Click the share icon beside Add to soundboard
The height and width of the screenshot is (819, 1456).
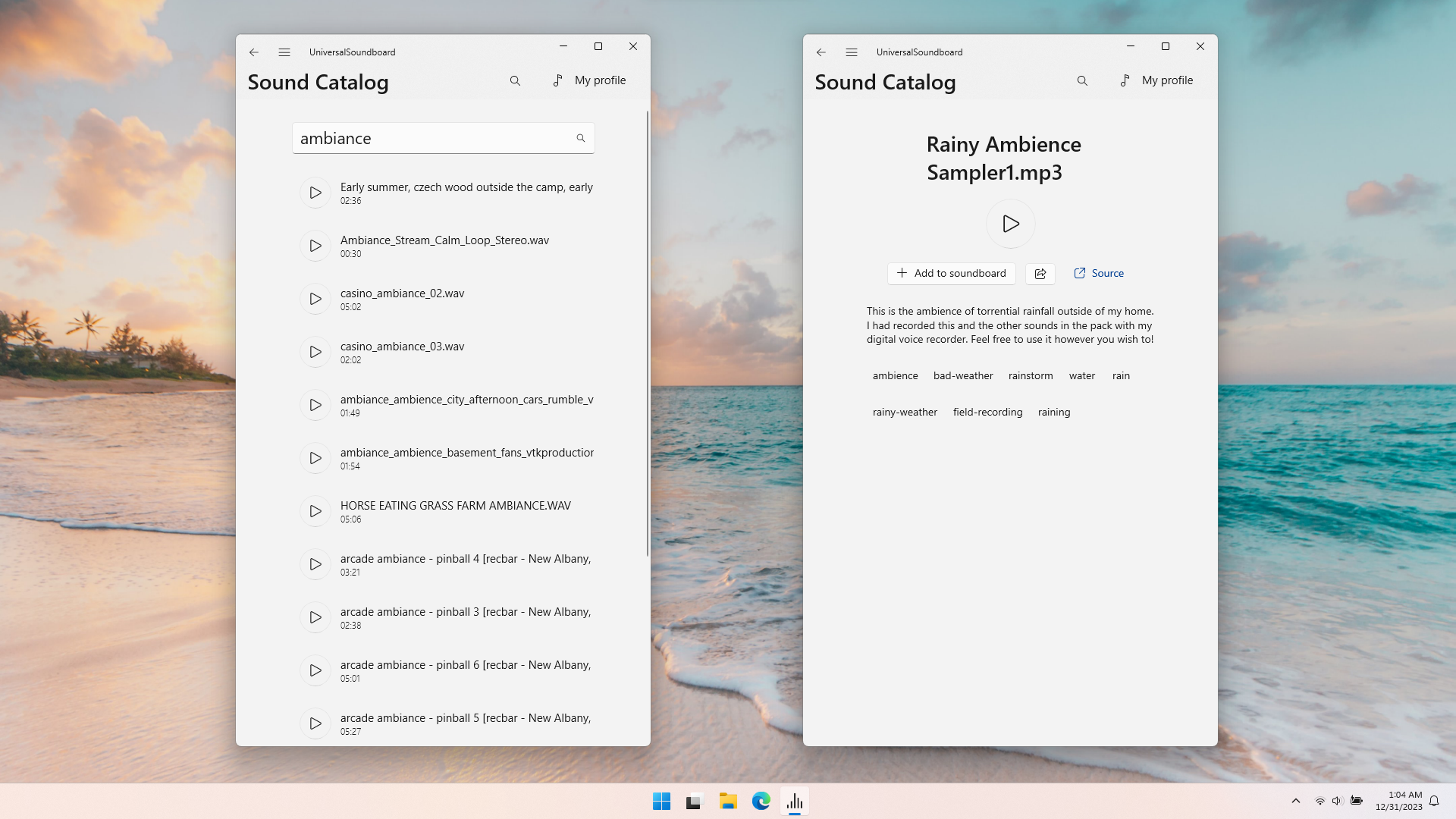point(1040,274)
